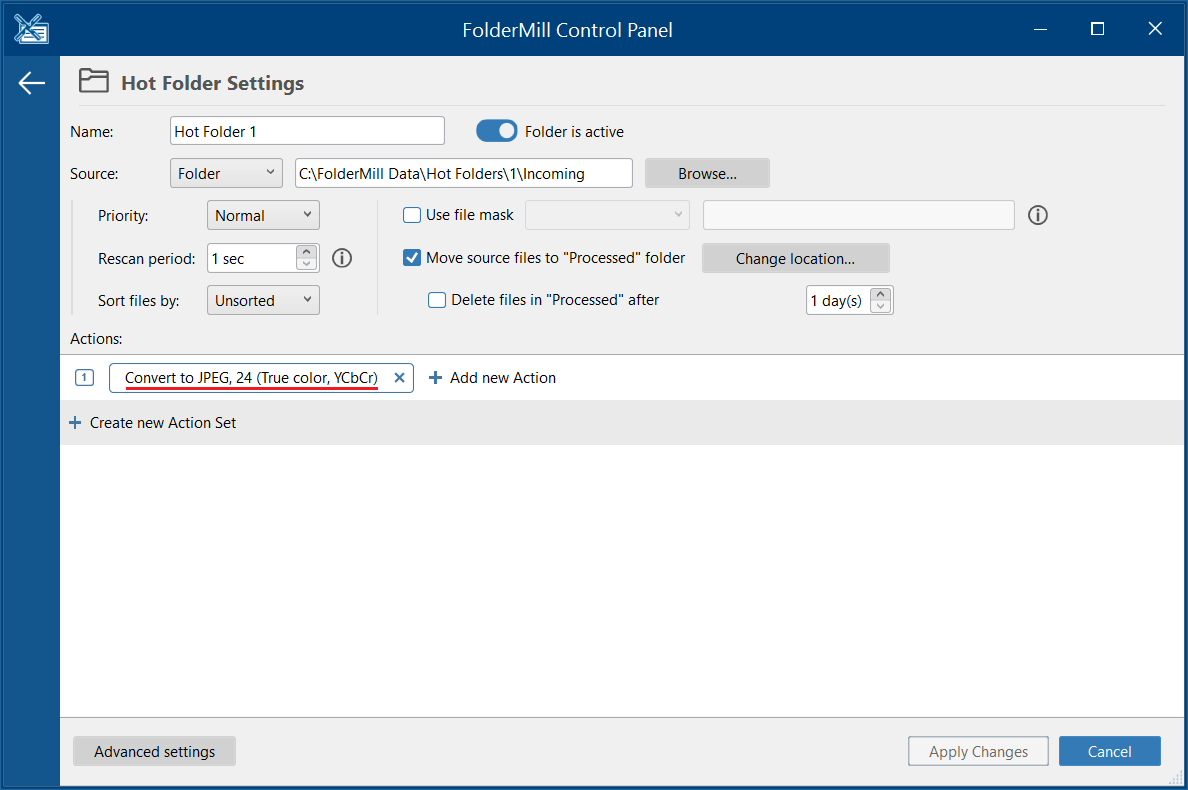Screen dimensions: 1188x790
Task: Toggle the Folder is active switch
Action: click(x=496, y=131)
